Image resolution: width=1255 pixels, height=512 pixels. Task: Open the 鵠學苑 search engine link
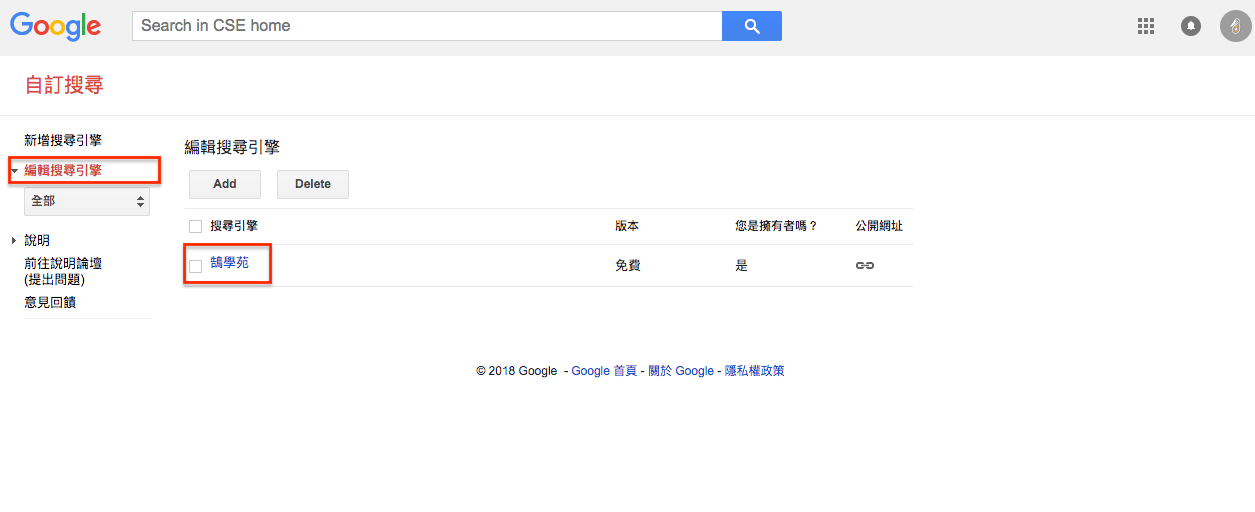229,264
